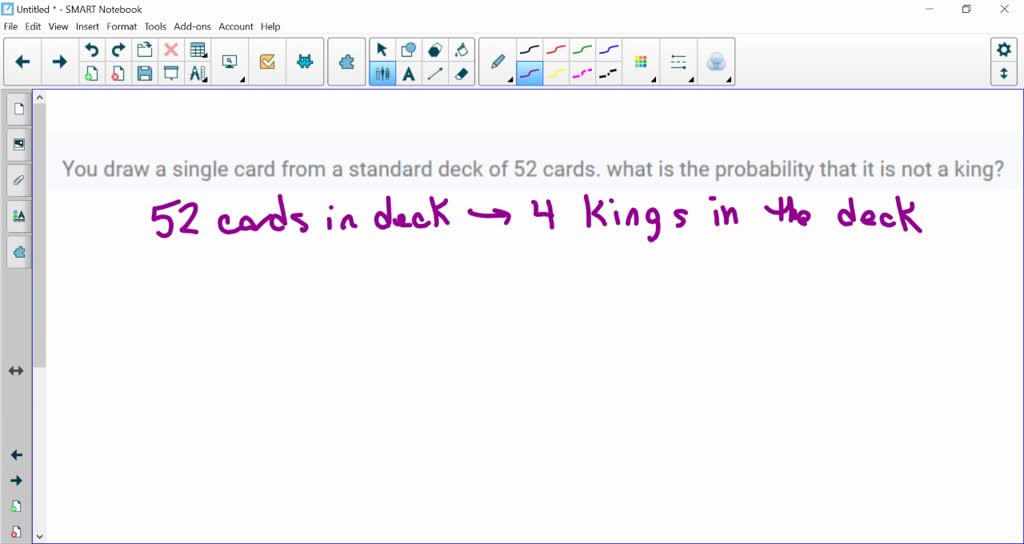Select the magenta dashed pen style
This screenshot has width=1024, height=544.
click(x=582, y=74)
